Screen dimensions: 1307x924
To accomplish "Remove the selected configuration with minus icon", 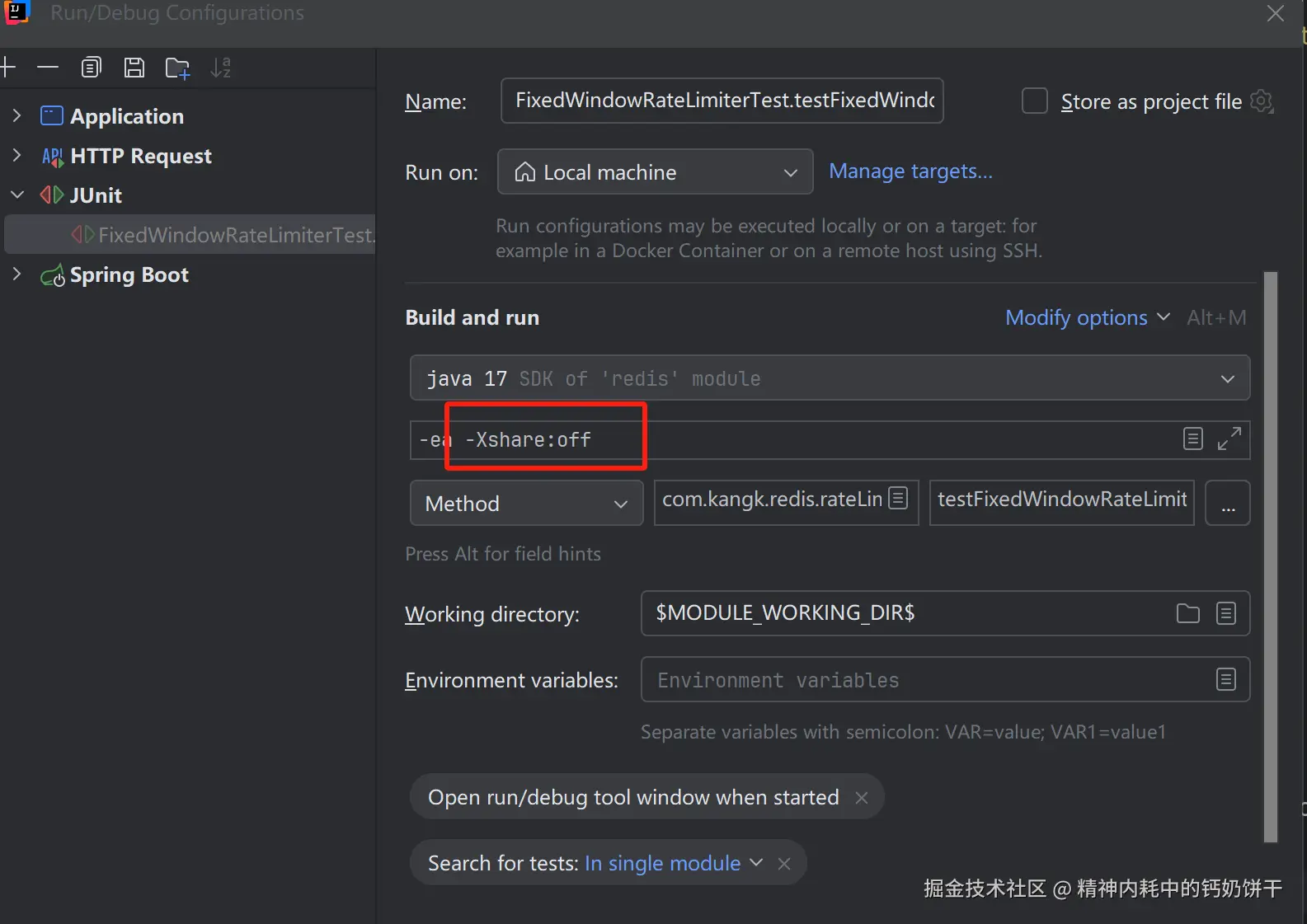I will 48,68.
